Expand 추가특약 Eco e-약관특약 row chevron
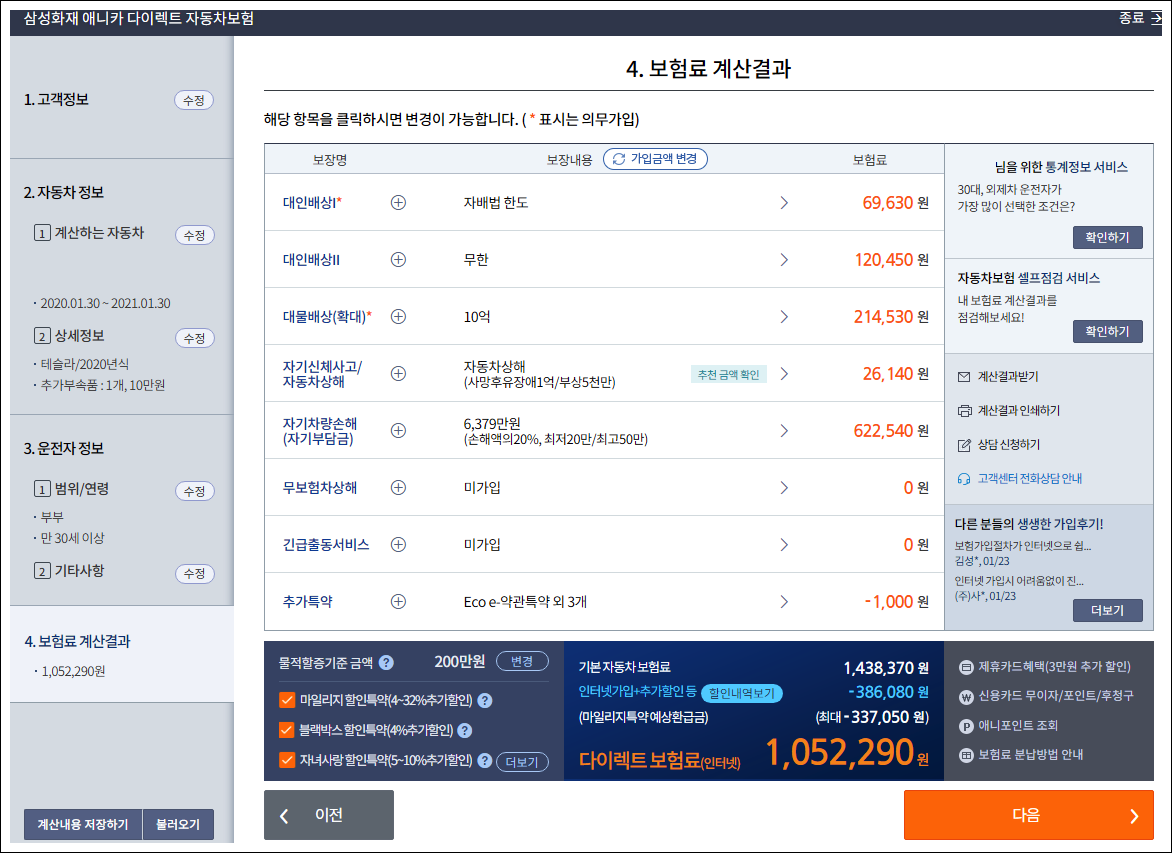1172x853 pixels. click(x=784, y=601)
